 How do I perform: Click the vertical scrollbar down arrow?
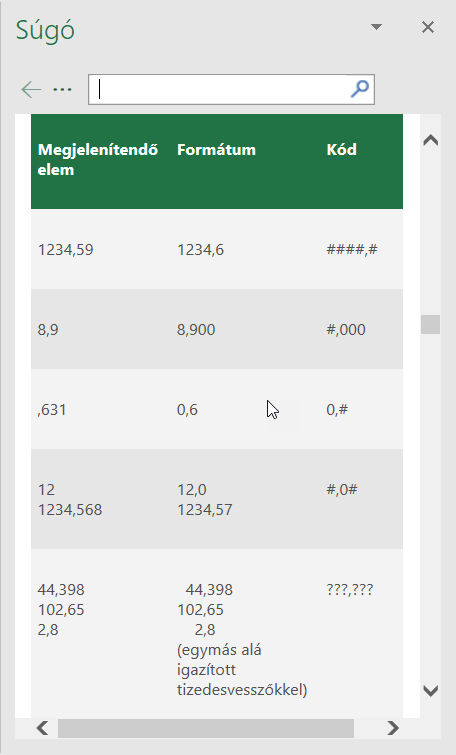point(430,691)
